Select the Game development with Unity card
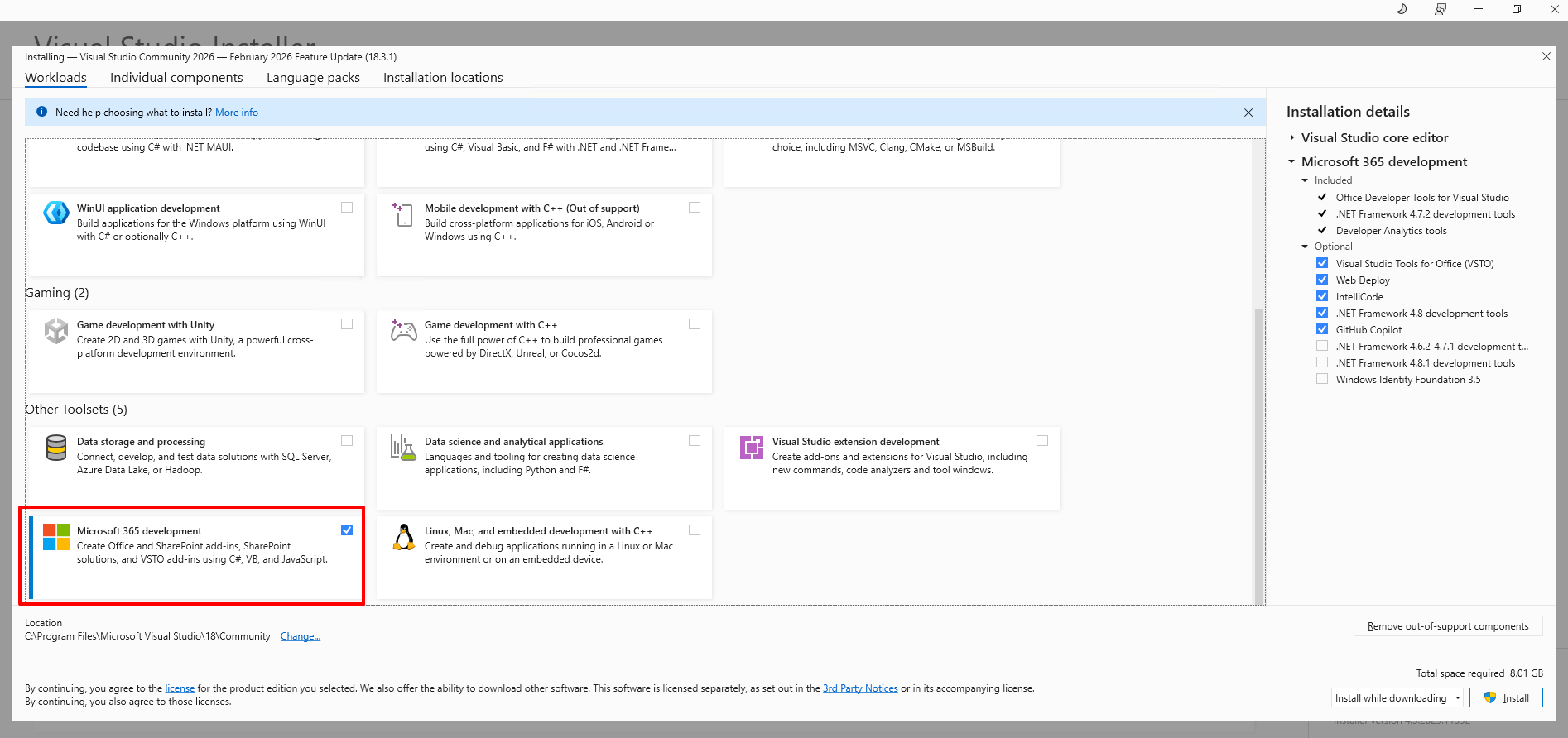Image resolution: width=1568 pixels, height=738 pixels. (x=196, y=351)
